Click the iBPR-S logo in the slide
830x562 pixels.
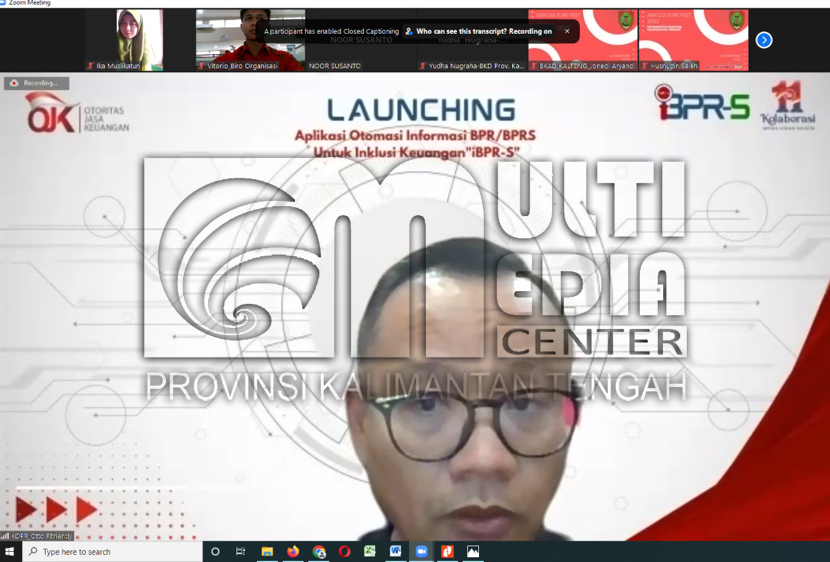(x=702, y=102)
